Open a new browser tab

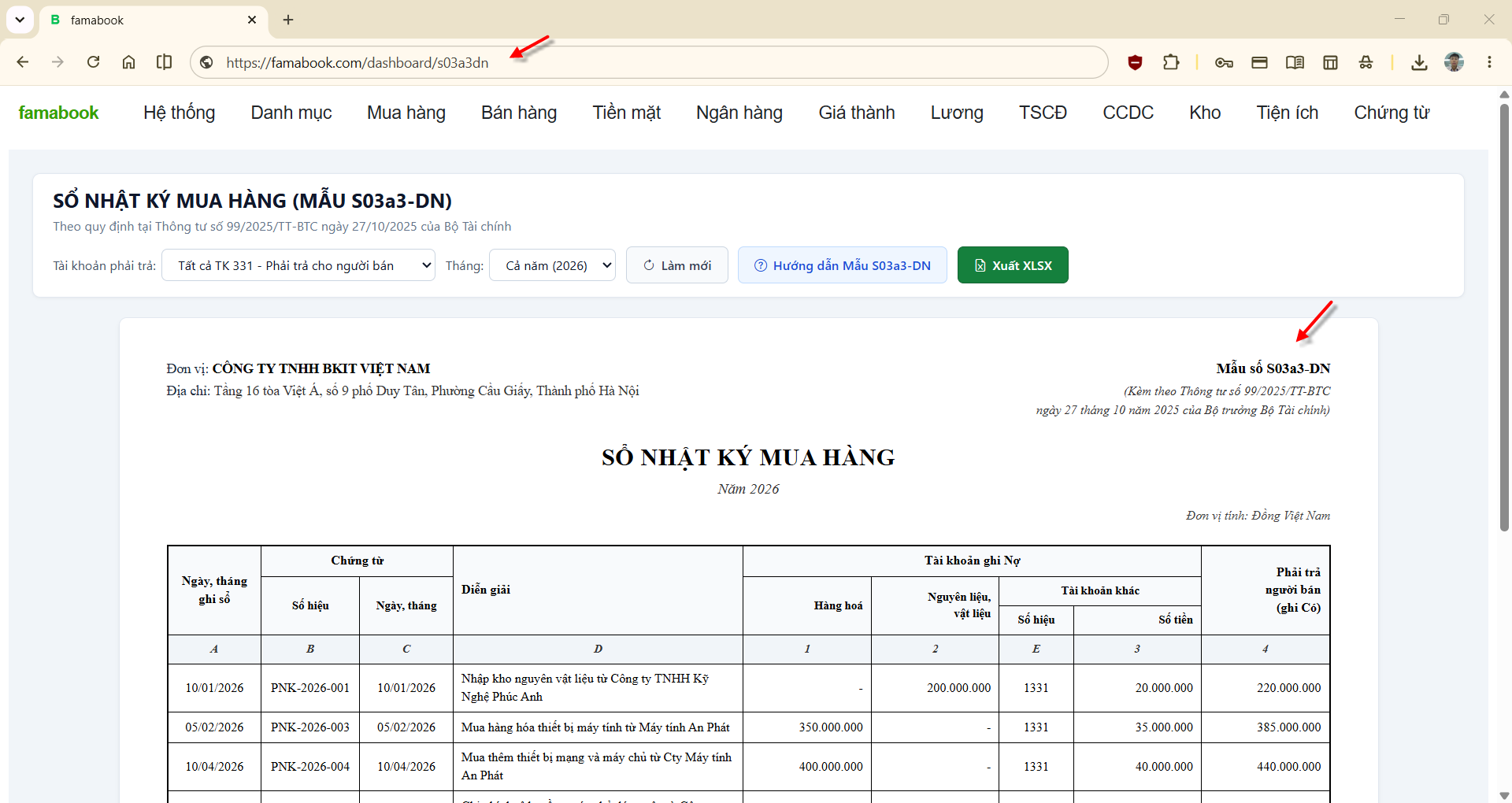click(x=288, y=20)
